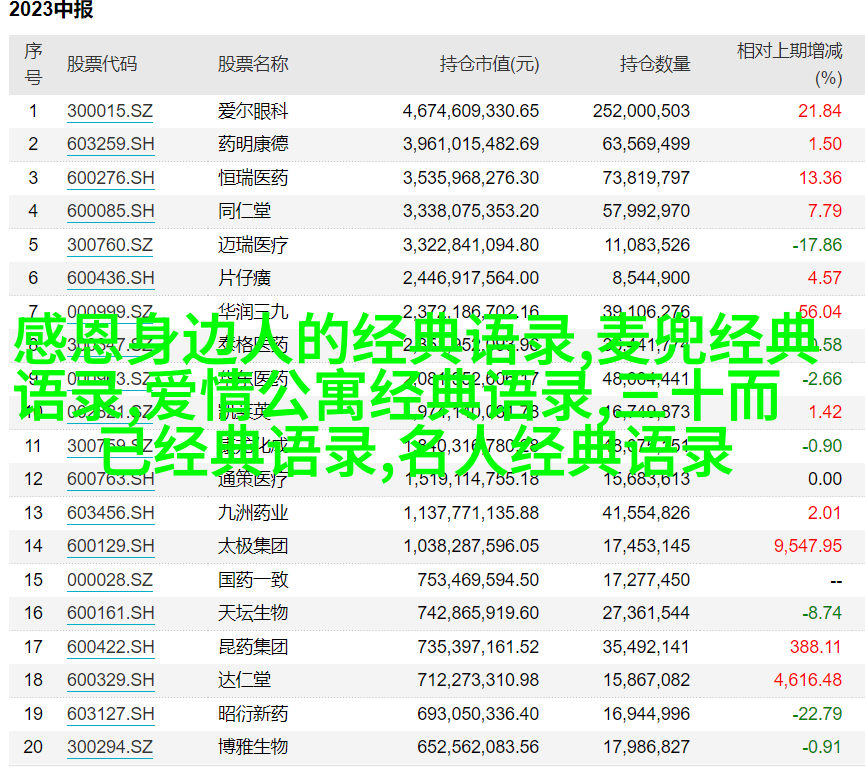
Task: Follow the 600276.SH stock link
Action: pos(110,178)
